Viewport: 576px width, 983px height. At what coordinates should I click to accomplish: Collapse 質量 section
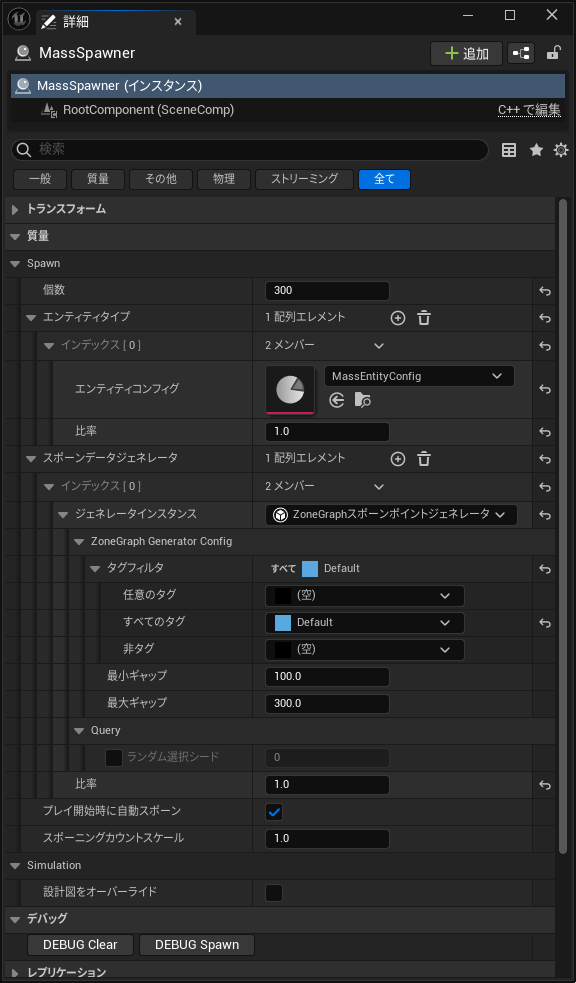(x=15, y=237)
